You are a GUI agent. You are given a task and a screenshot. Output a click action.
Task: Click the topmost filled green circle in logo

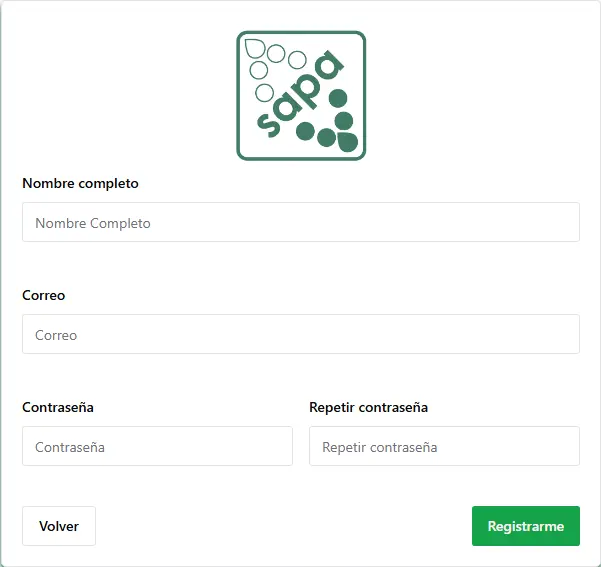(x=338, y=98)
